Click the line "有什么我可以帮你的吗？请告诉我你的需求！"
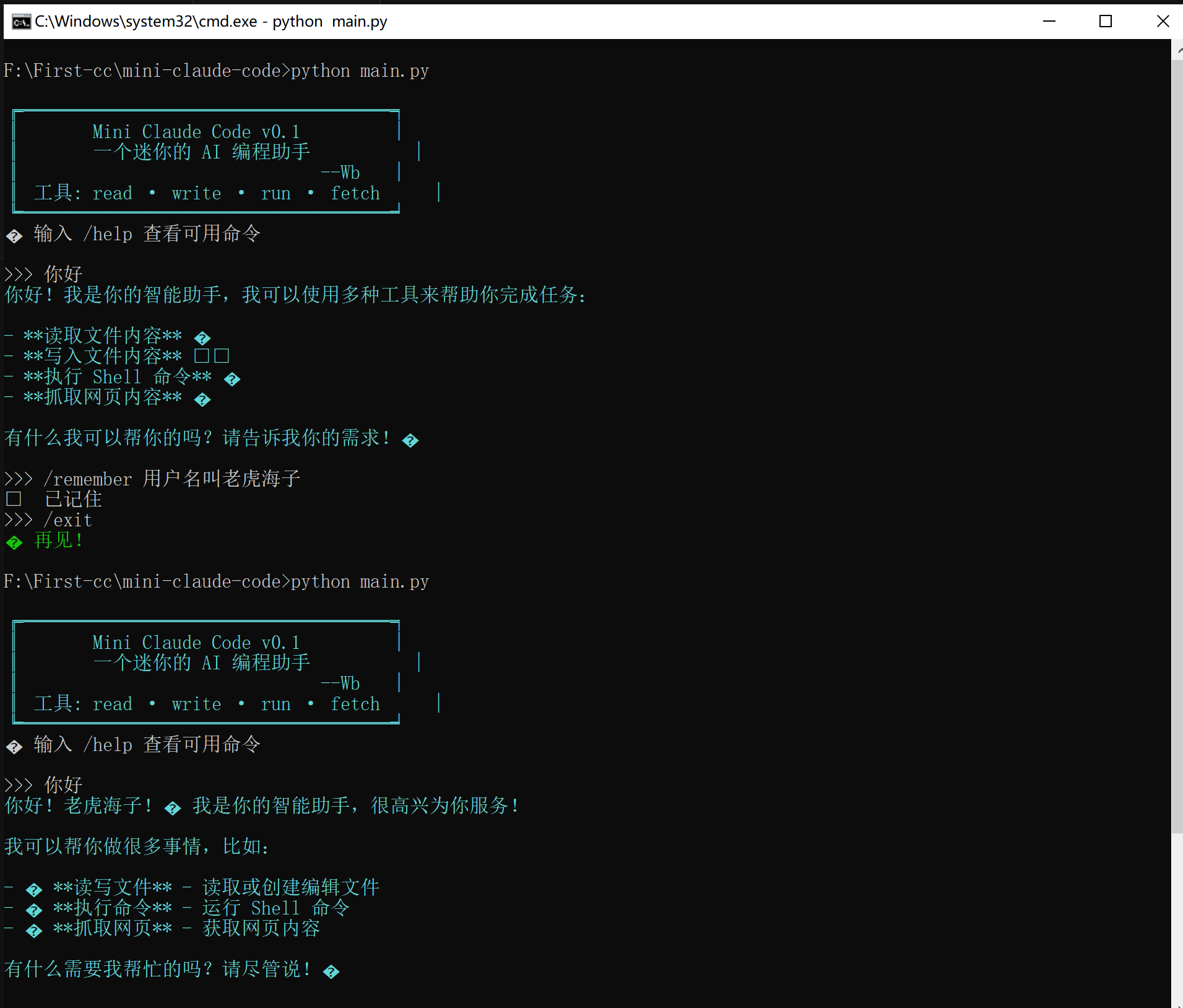Viewport: 1183px width, 1008px height. coord(198,438)
